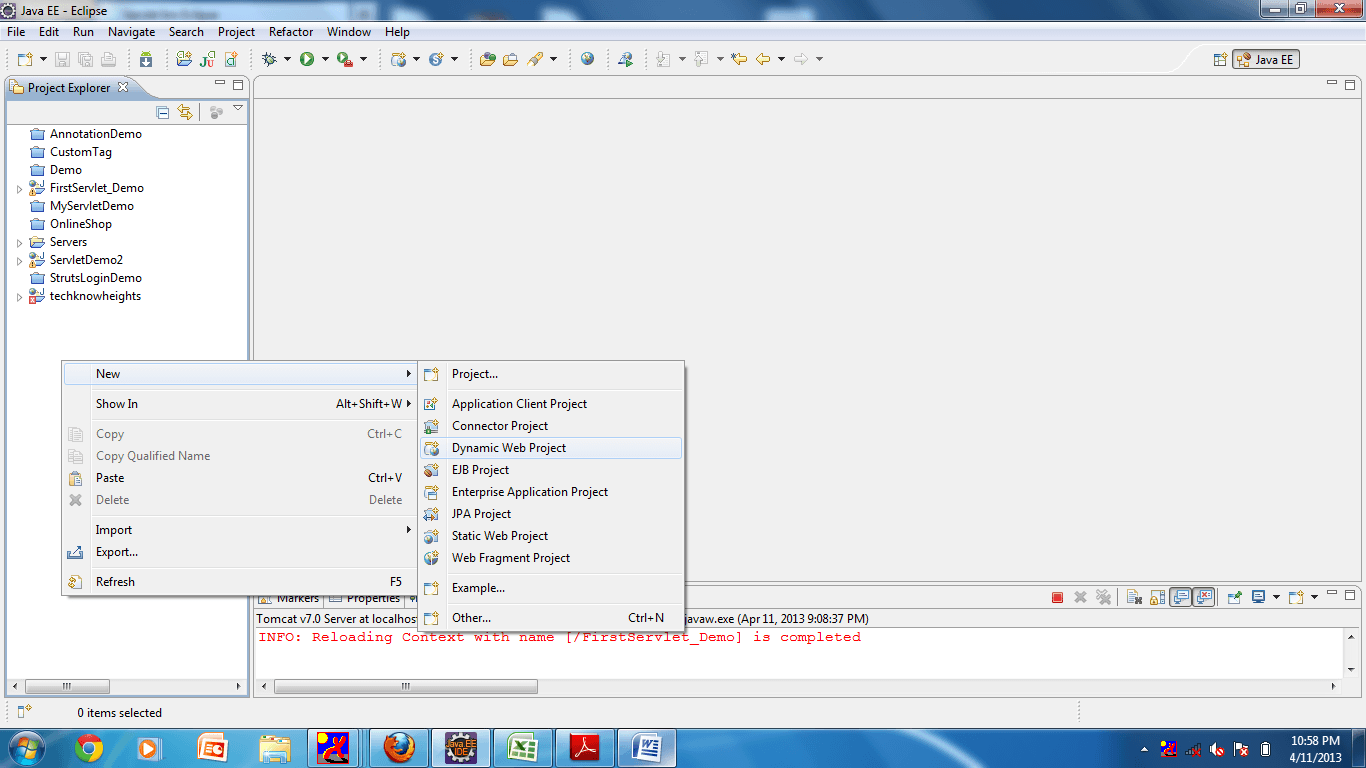Choose Other... from New submenu
1366x768 pixels.
pos(551,618)
